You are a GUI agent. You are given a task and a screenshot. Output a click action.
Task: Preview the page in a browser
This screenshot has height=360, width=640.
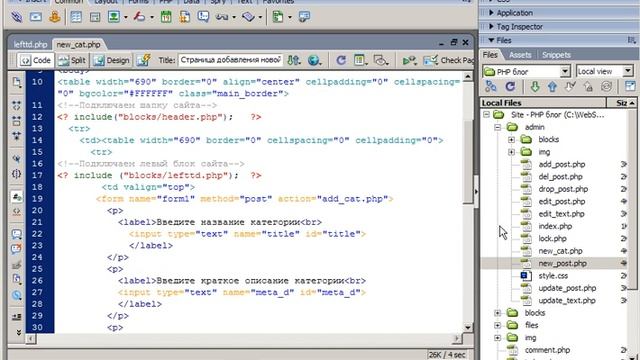pyautogui.click(x=314, y=60)
